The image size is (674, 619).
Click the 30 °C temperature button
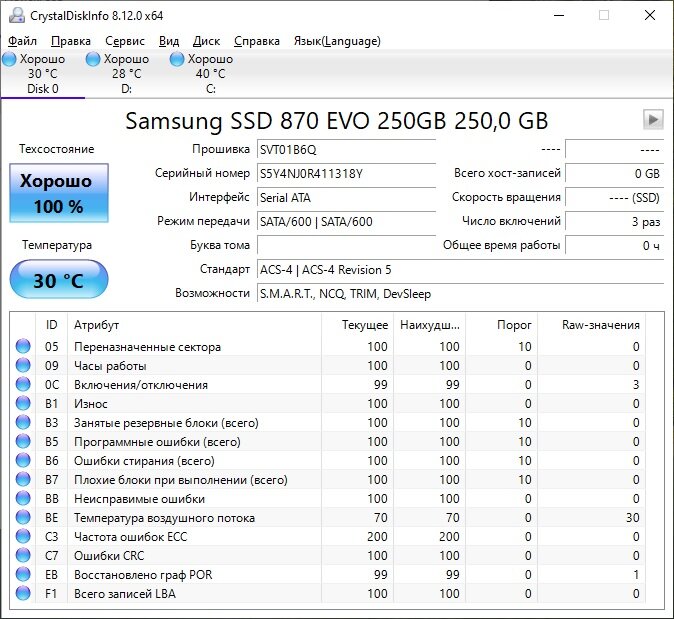(59, 279)
